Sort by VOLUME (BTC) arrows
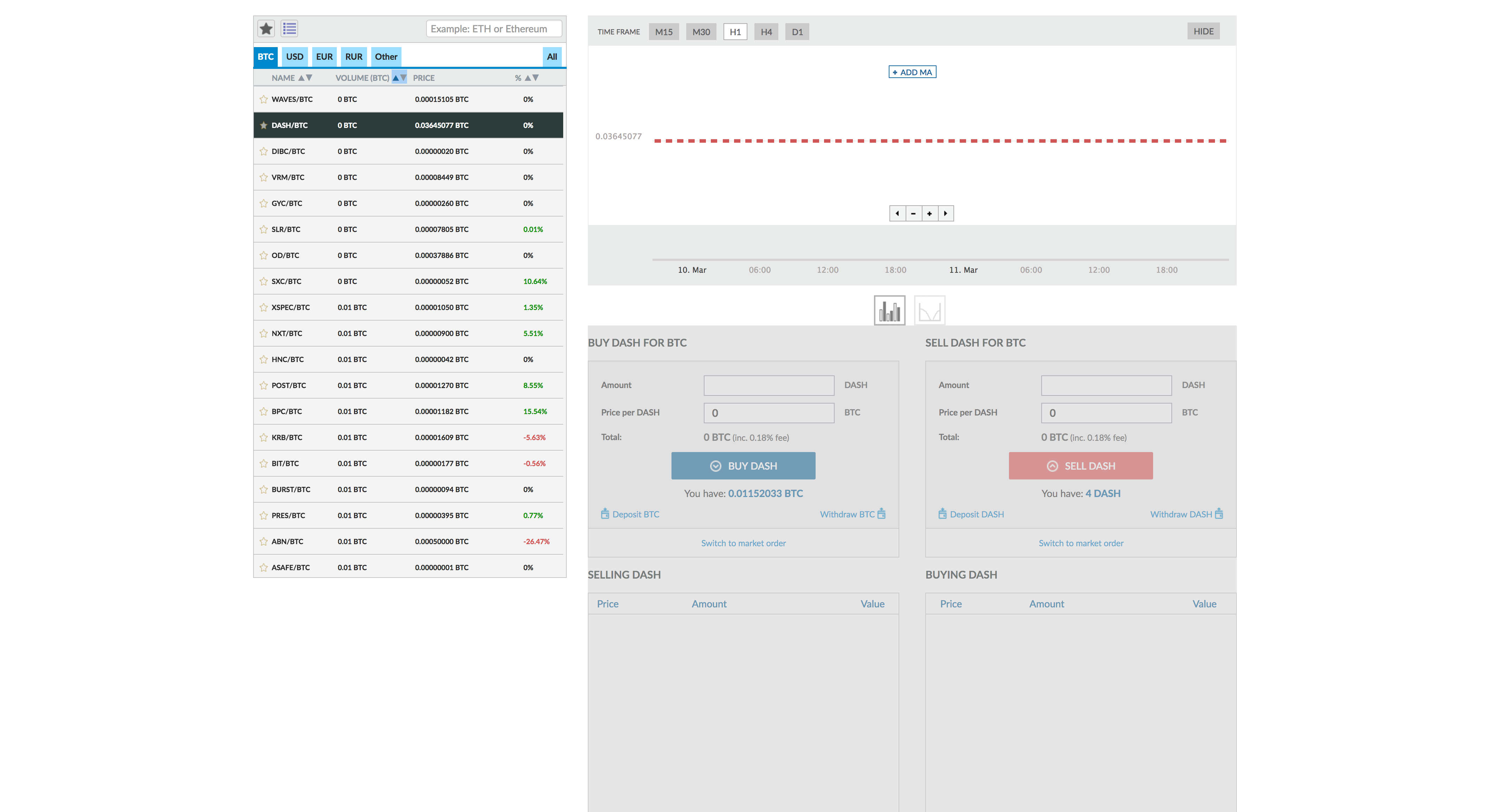This screenshot has height=812, width=1492. [400, 78]
